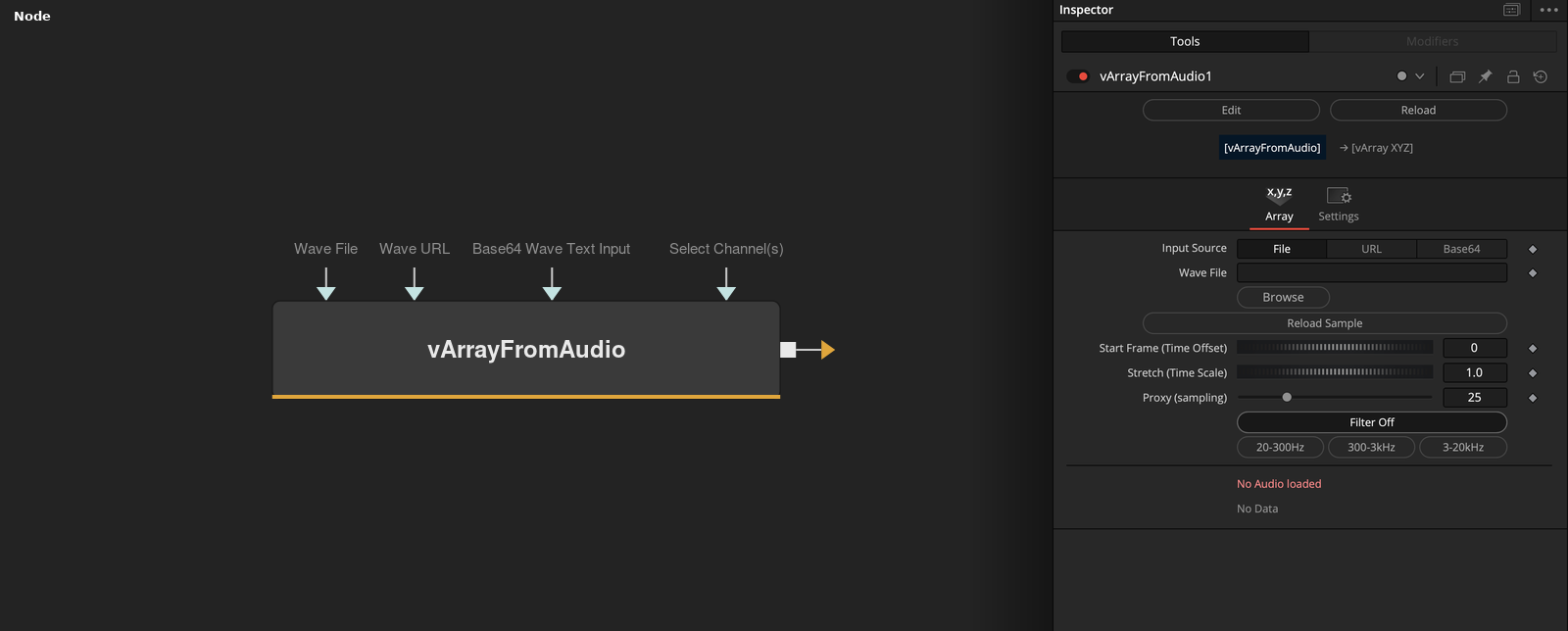The height and width of the screenshot is (631, 1568).
Task: Lock the vArrayFromAudio1 tool
Action: [x=1513, y=76]
